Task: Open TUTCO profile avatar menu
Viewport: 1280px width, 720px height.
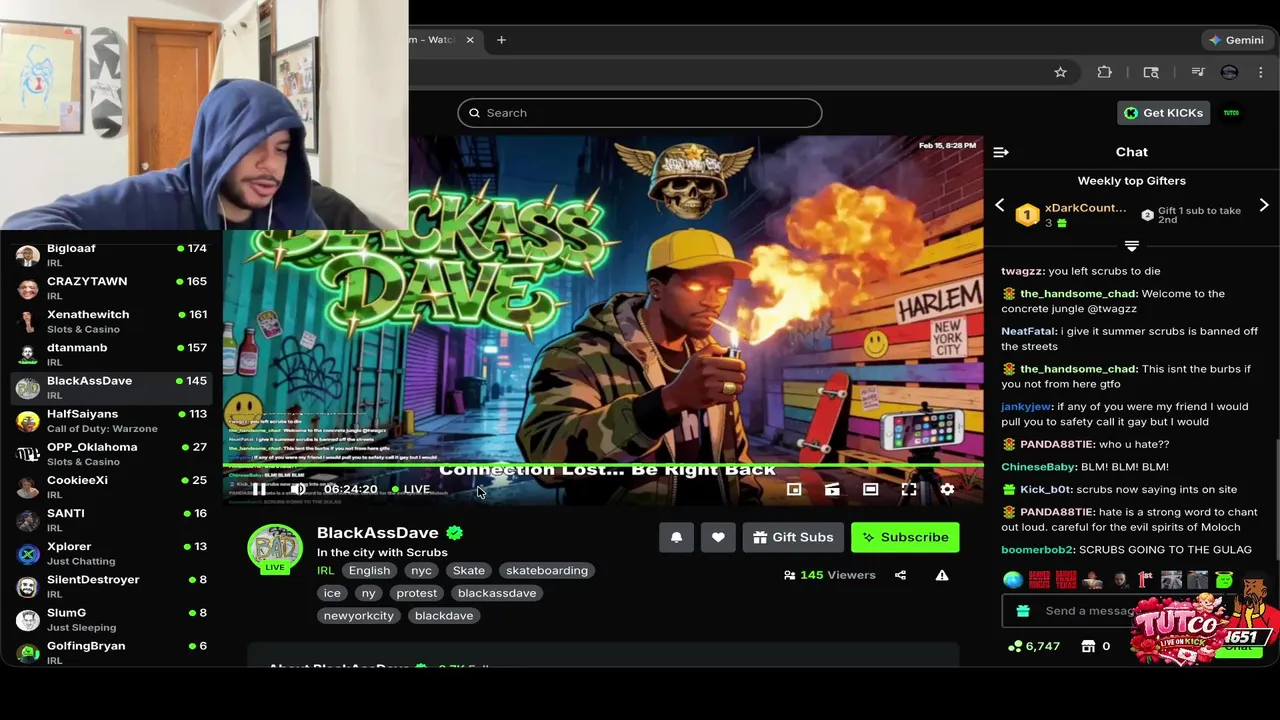Action: 1232,113
